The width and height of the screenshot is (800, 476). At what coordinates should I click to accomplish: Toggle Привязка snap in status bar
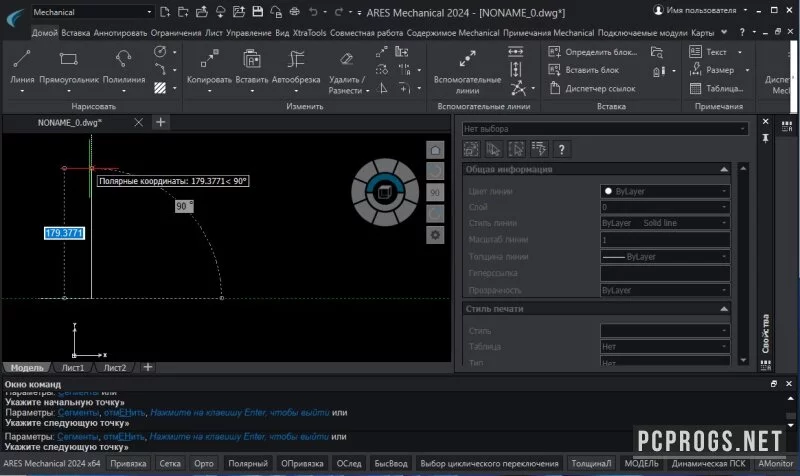128,463
